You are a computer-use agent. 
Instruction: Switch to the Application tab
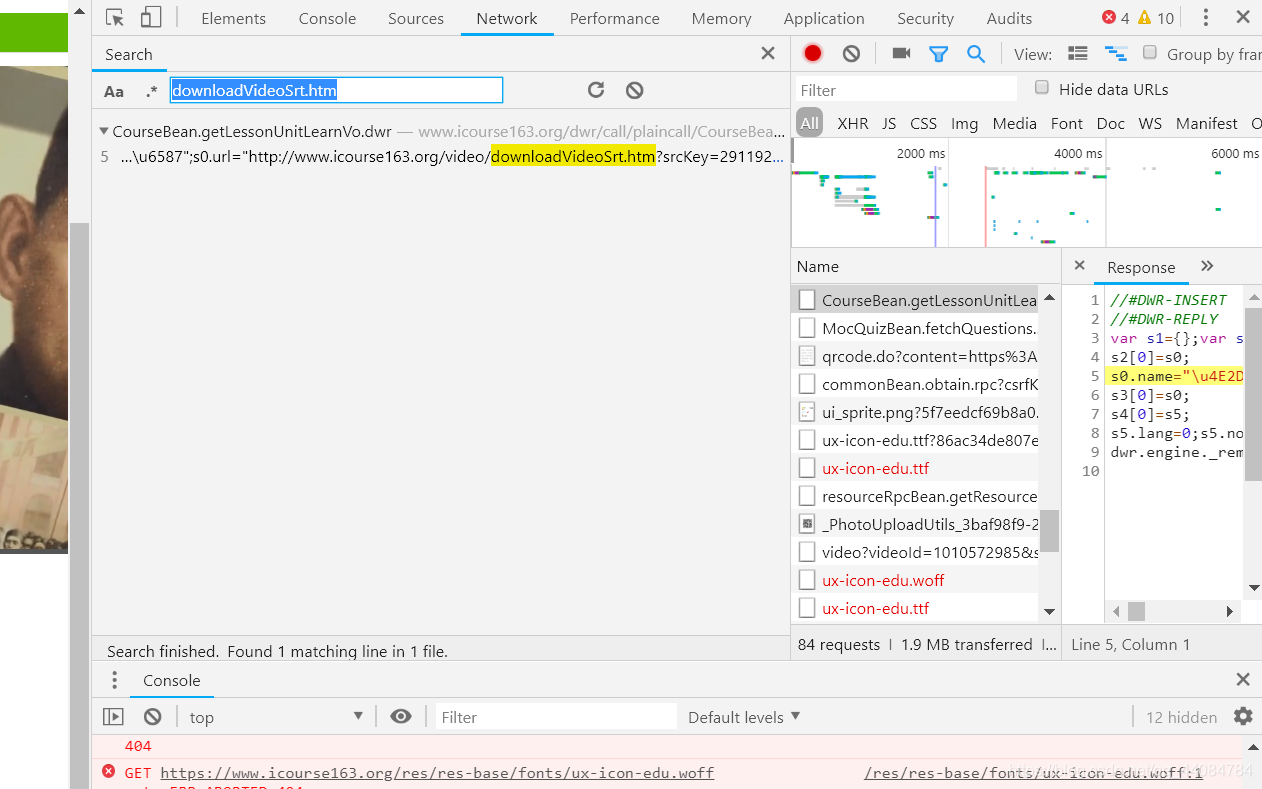tap(824, 18)
